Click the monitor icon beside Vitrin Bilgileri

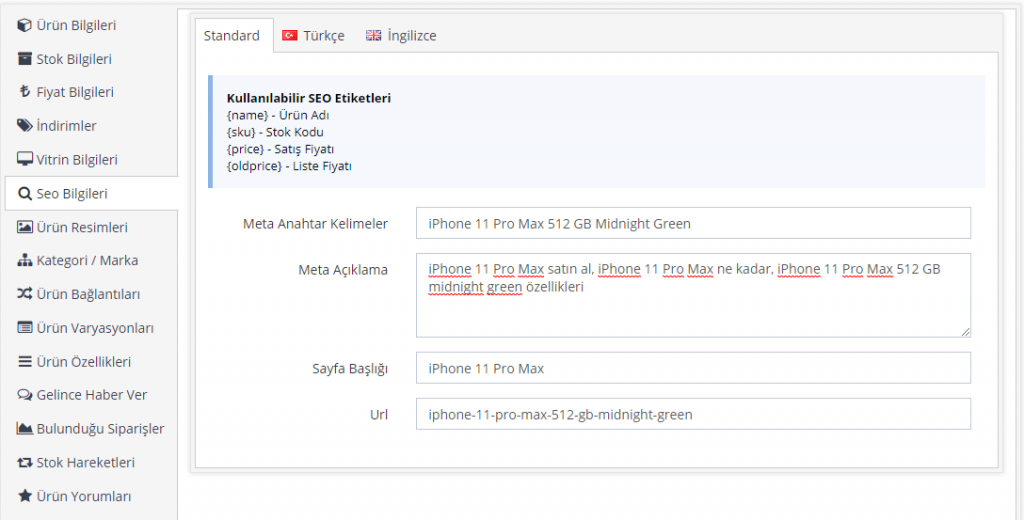[x=25, y=159]
